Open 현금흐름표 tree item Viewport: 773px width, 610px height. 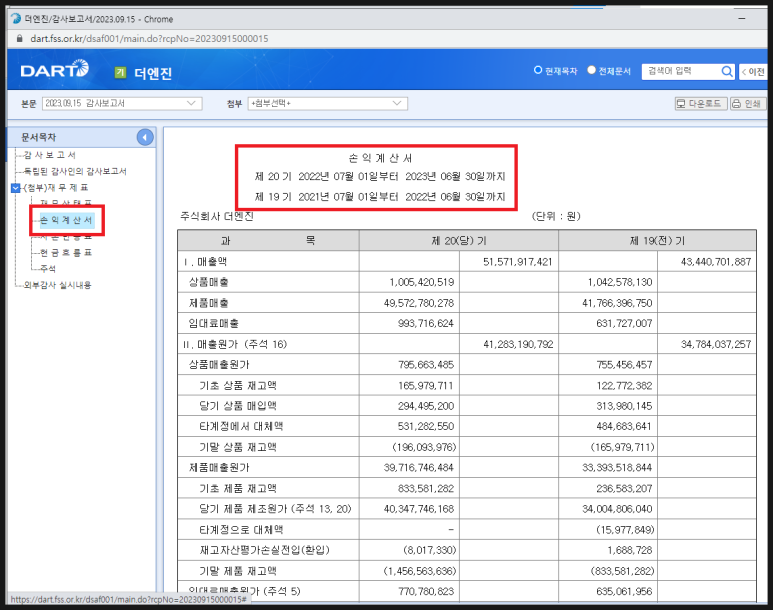(66, 252)
